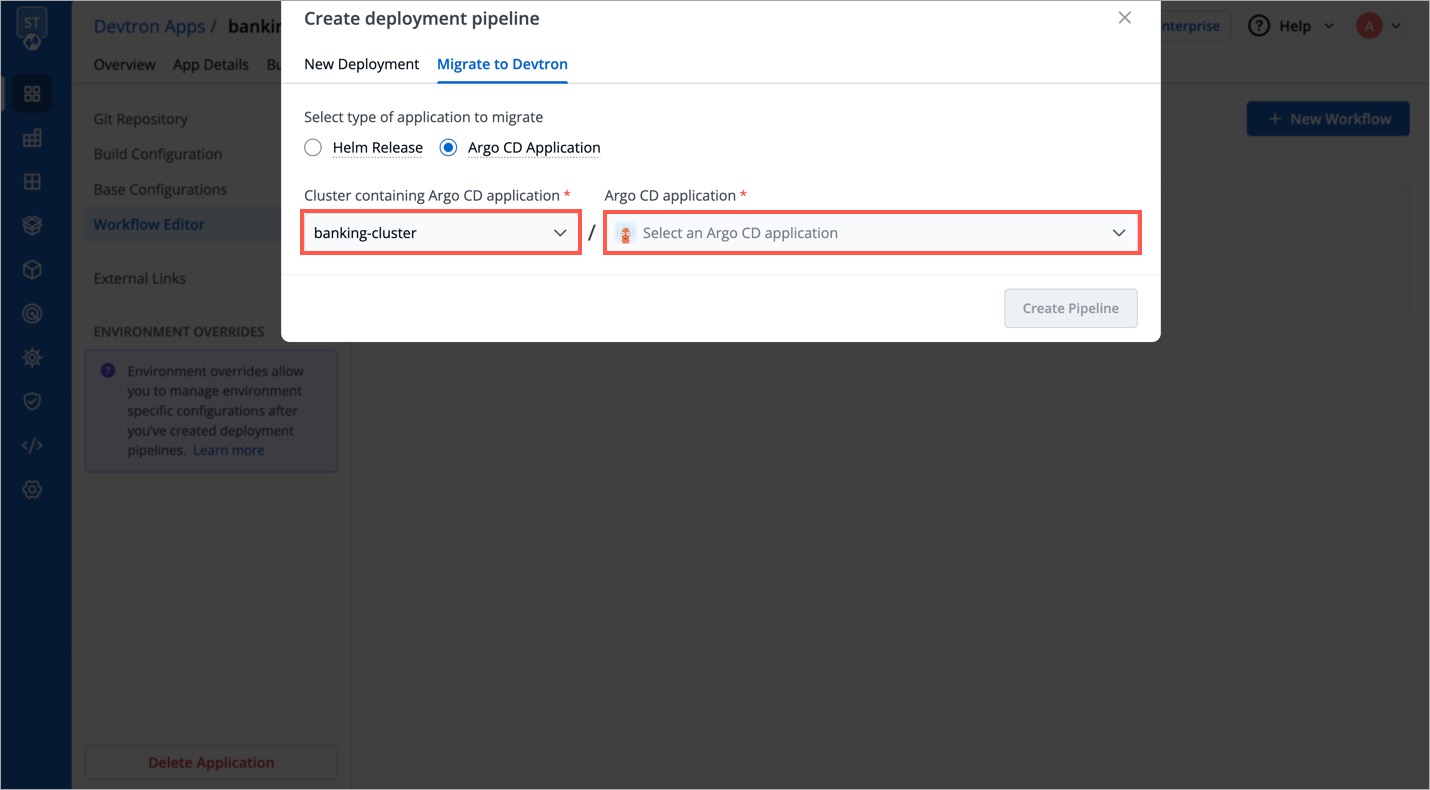Open Global Configurations gear icon at sidebar bottom

(x=31, y=489)
